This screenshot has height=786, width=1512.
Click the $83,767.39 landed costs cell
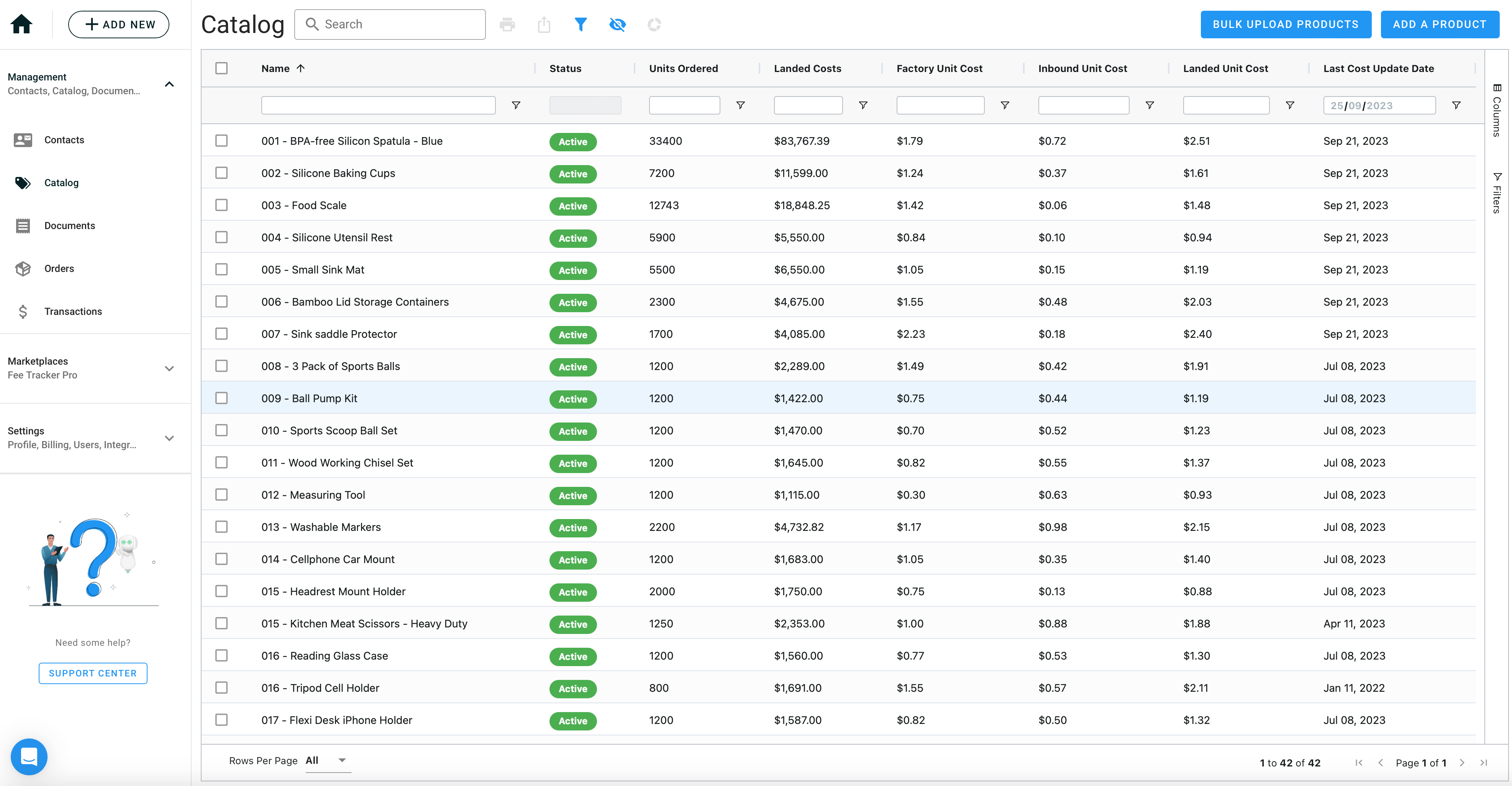pos(801,141)
